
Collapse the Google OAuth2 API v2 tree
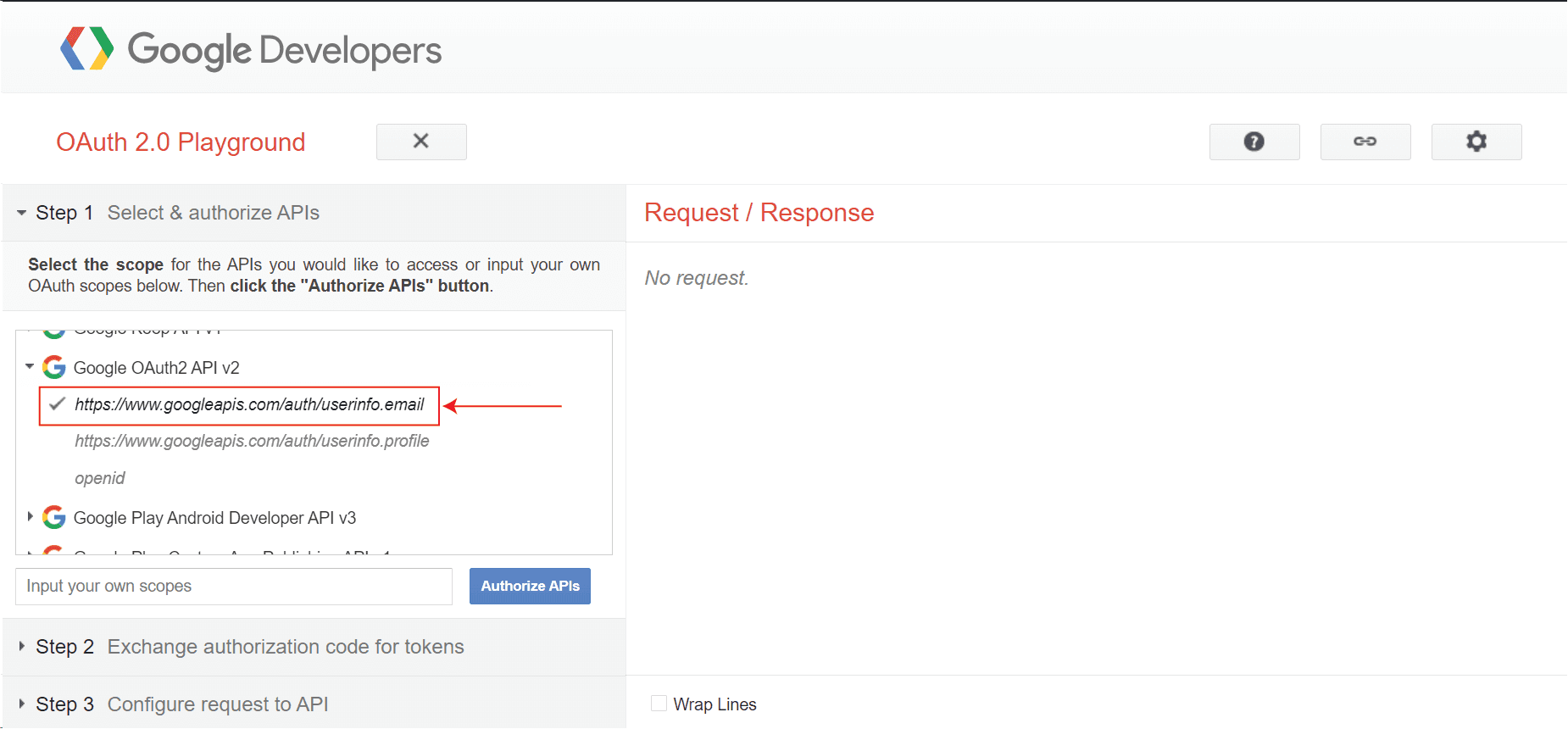click(x=30, y=367)
